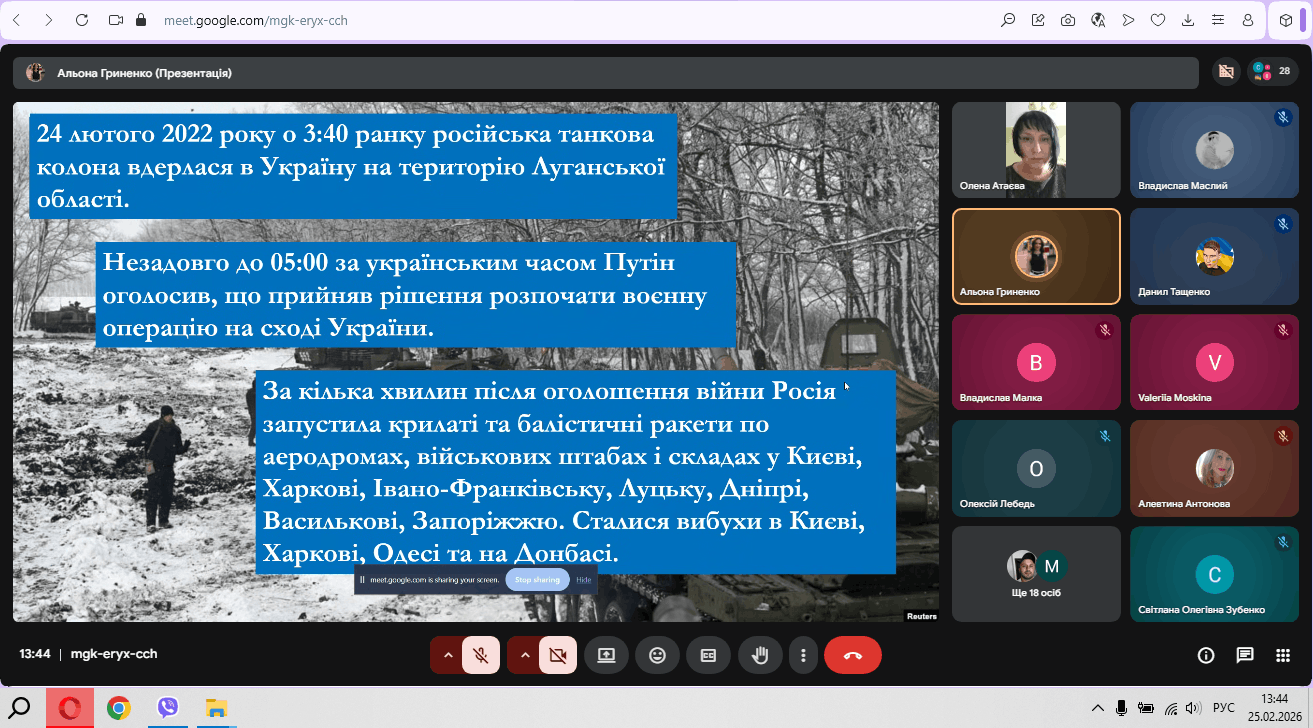
Task: Select Олена Атаєва video tile
Action: tap(1036, 149)
